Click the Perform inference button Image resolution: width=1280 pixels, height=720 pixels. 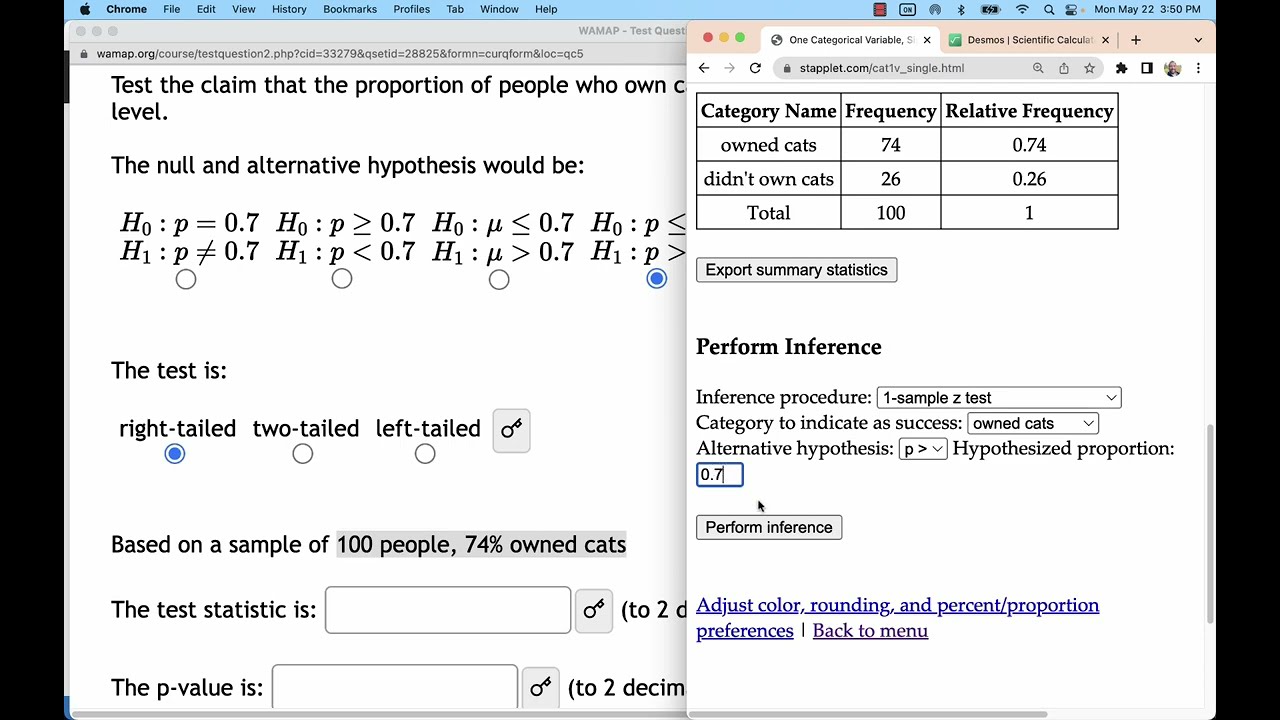768,528
